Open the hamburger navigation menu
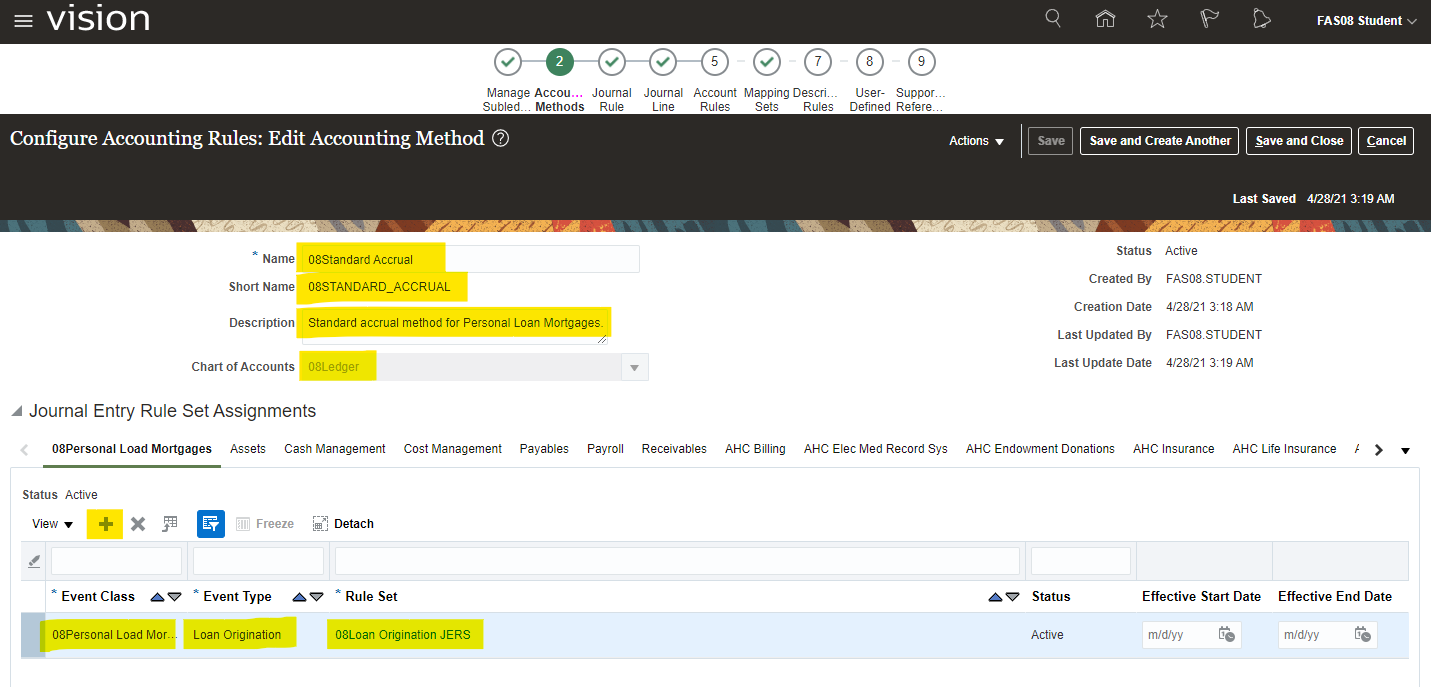The image size is (1431, 687). (x=23, y=21)
